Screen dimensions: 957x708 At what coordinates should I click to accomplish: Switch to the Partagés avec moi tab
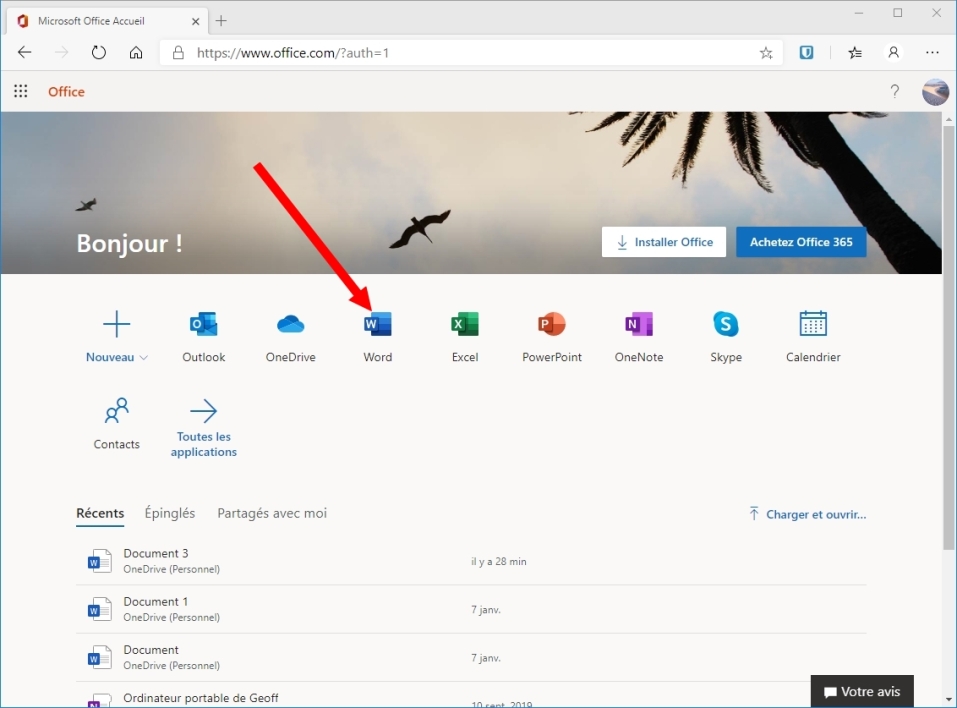[x=272, y=513]
